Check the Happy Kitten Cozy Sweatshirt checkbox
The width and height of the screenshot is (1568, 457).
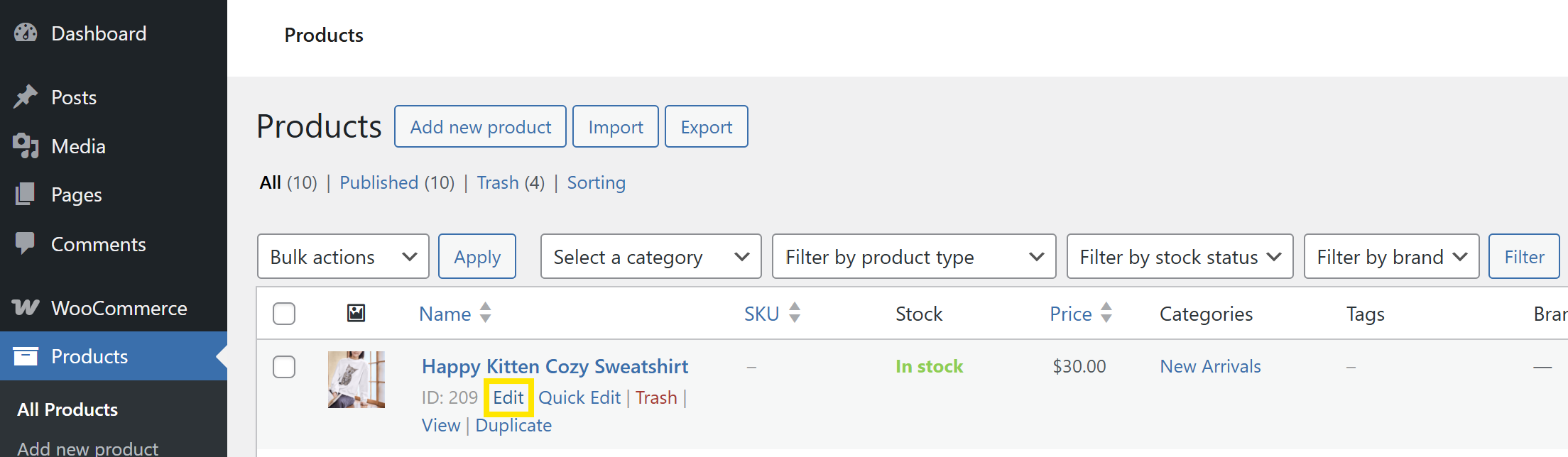pyautogui.click(x=284, y=367)
